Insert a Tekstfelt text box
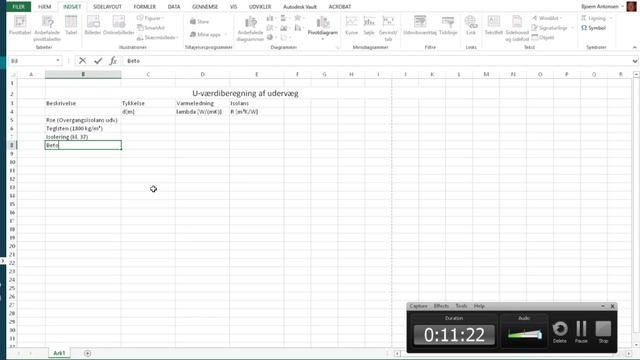 493,26
